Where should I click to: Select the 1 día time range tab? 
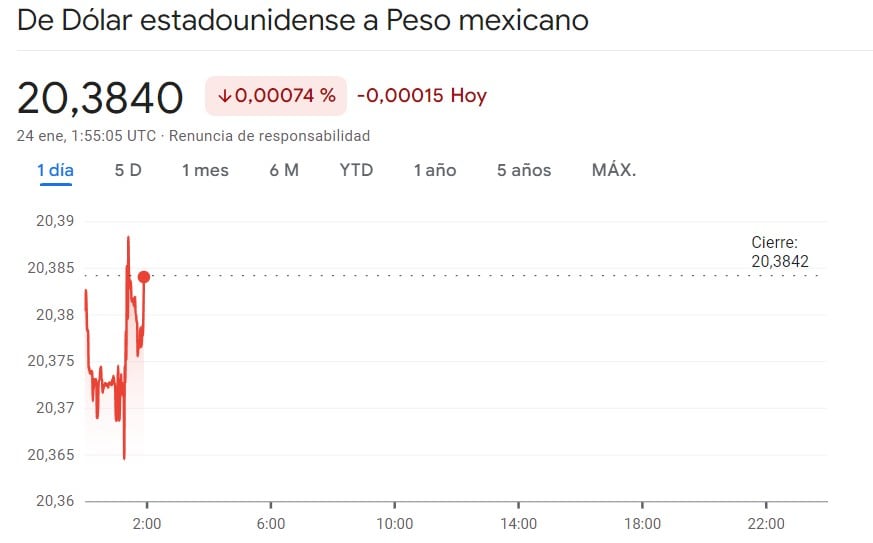pyautogui.click(x=55, y=170)
